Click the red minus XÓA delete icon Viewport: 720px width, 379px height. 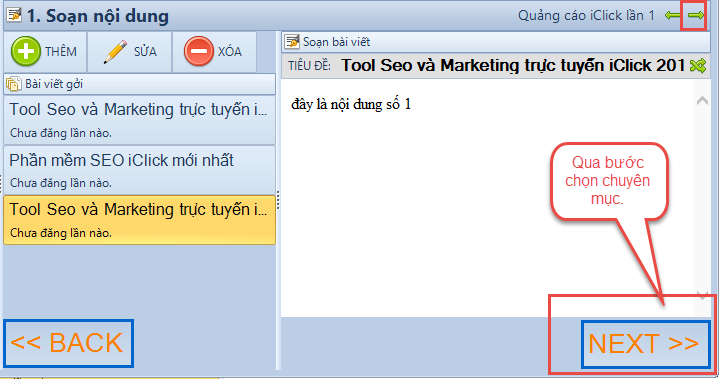[x=199, y=51]
